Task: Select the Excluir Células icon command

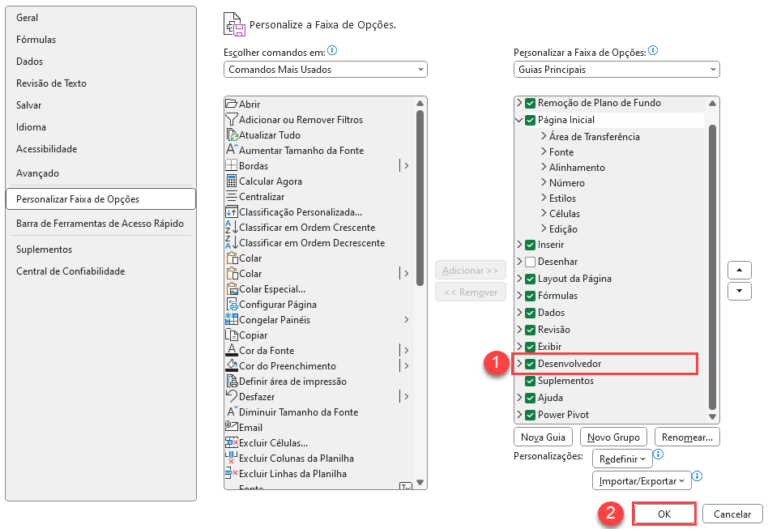Action: (x=231, y=442)
